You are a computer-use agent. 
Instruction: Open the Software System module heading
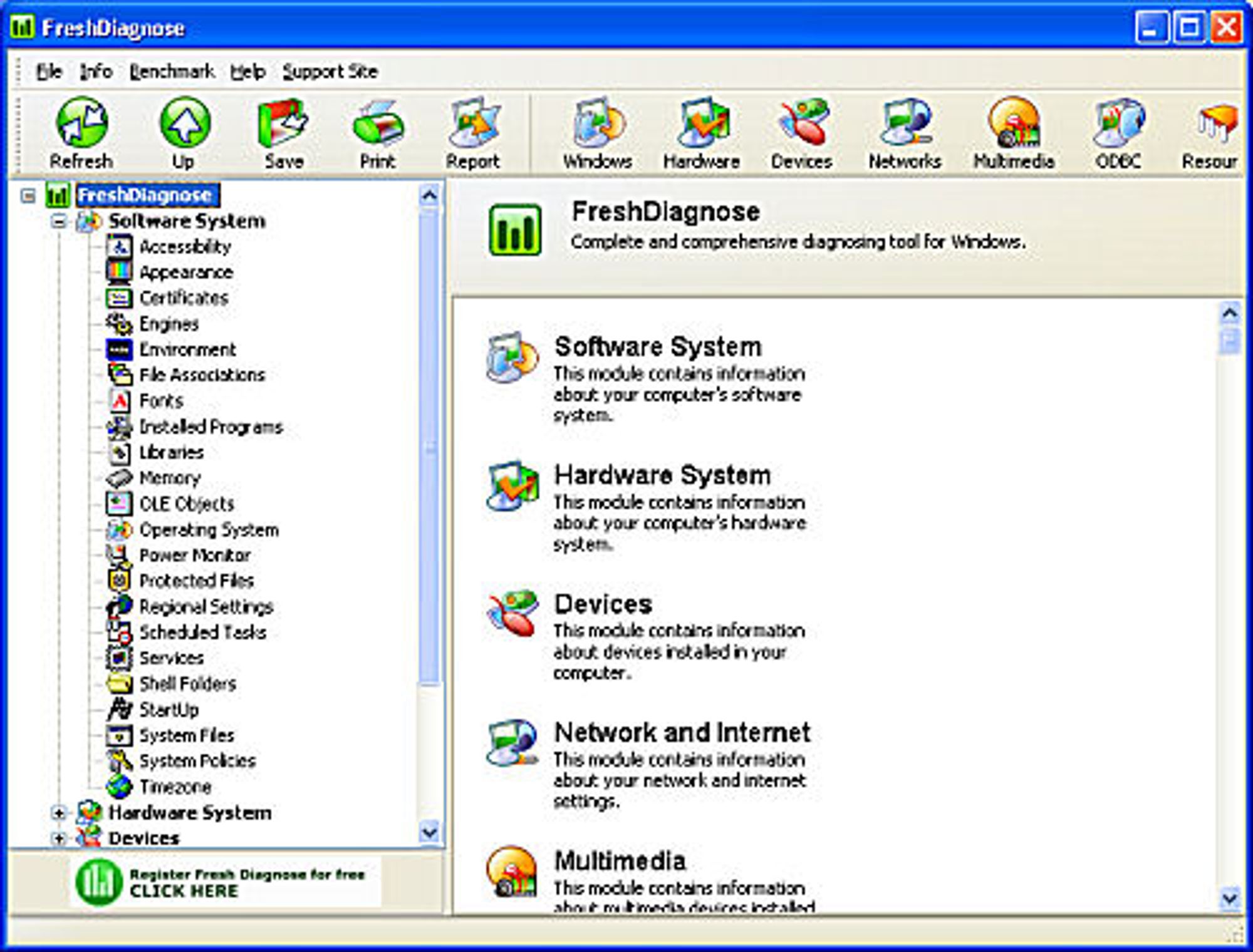coord(658,346)
